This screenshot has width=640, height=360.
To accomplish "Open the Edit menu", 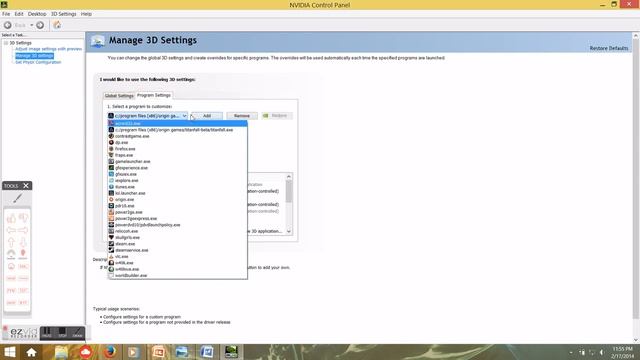I will [19, 14].
